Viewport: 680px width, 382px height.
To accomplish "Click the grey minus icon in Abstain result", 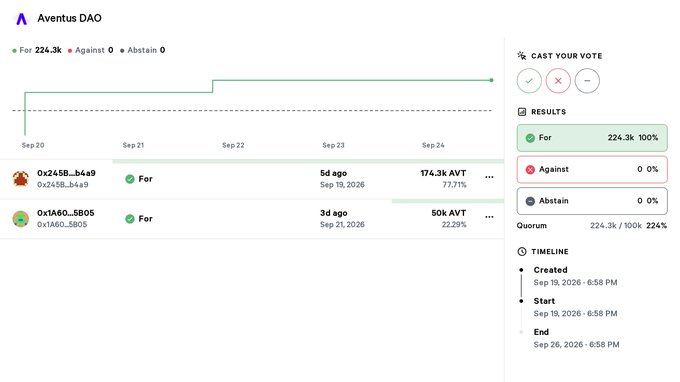I will [x=530, y=201].
